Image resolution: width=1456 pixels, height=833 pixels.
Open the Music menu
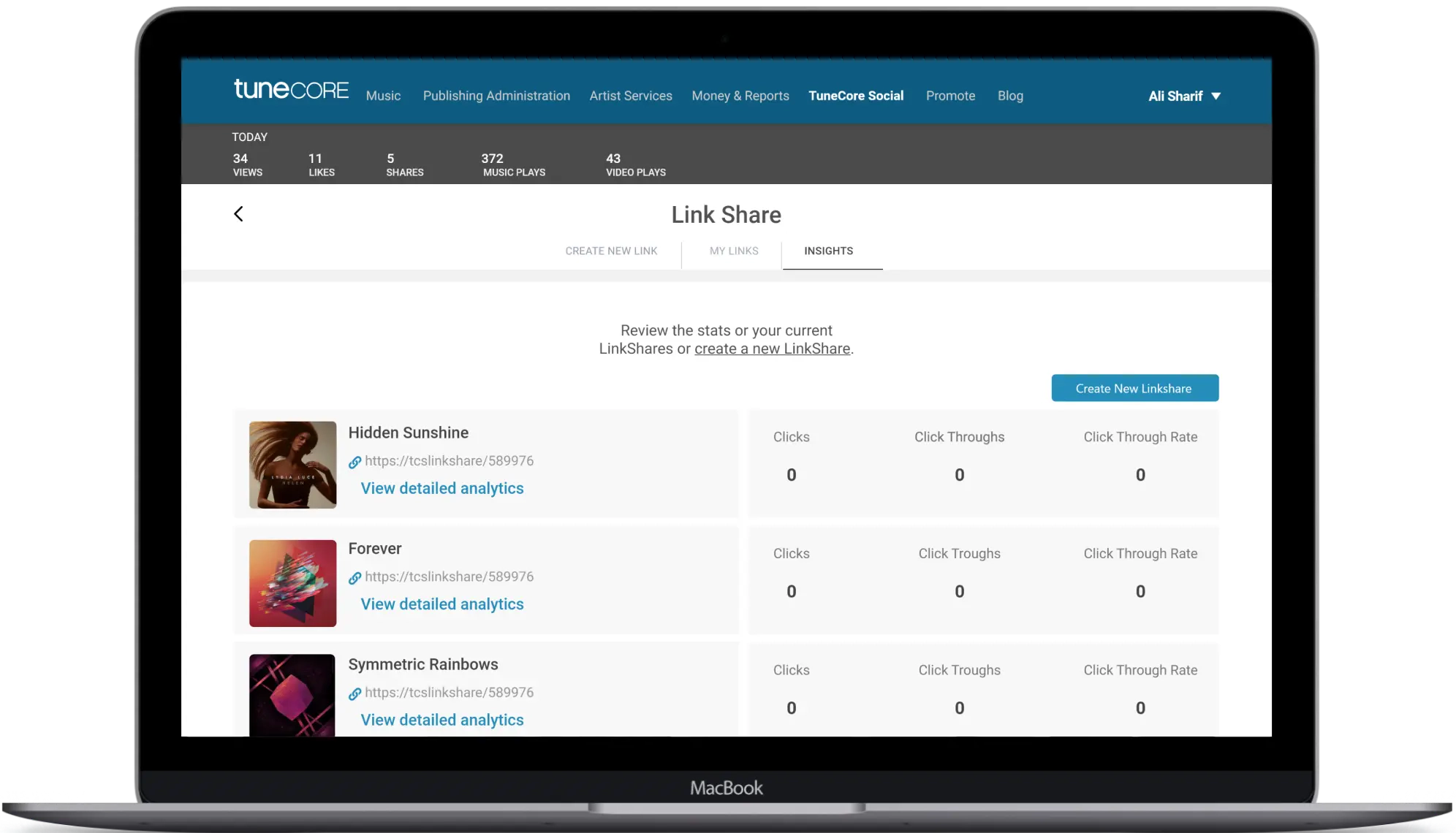click(x=383, y=96)
